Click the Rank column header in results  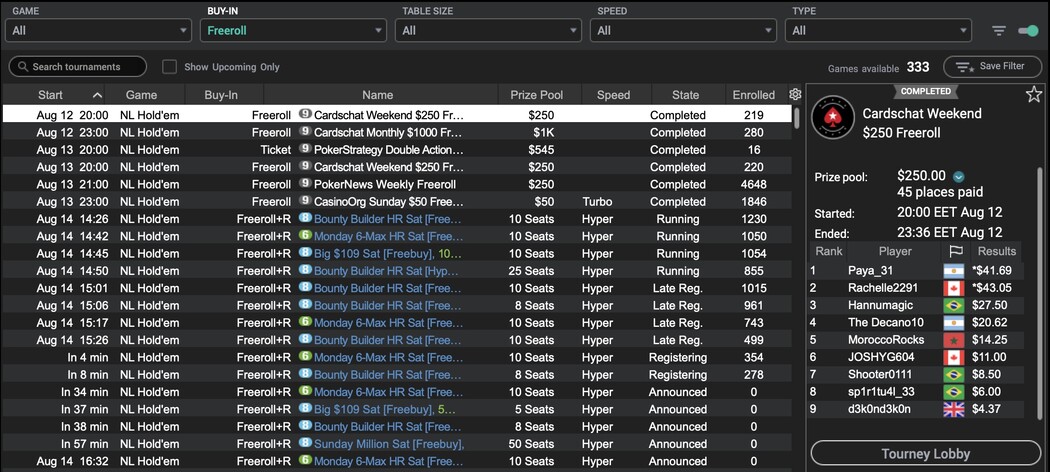[827, 252]
